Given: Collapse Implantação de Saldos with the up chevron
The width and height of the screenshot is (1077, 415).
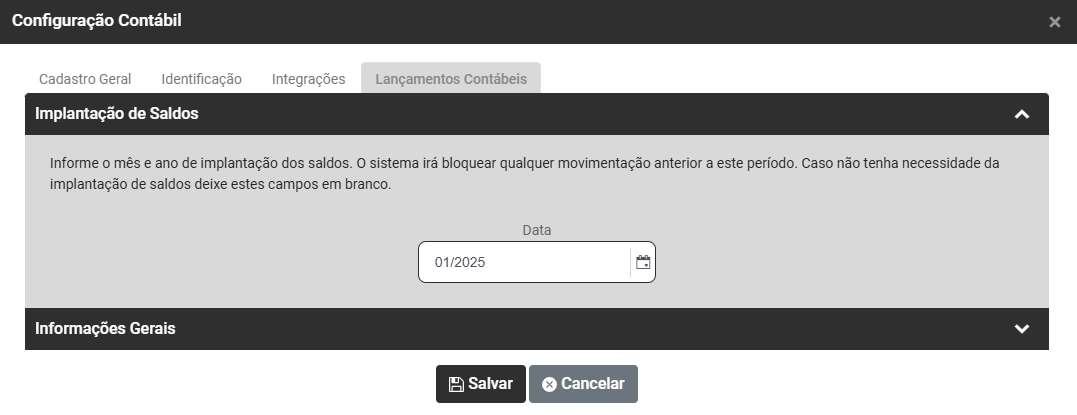Looking at the screenshot, I should [1021, 114].
